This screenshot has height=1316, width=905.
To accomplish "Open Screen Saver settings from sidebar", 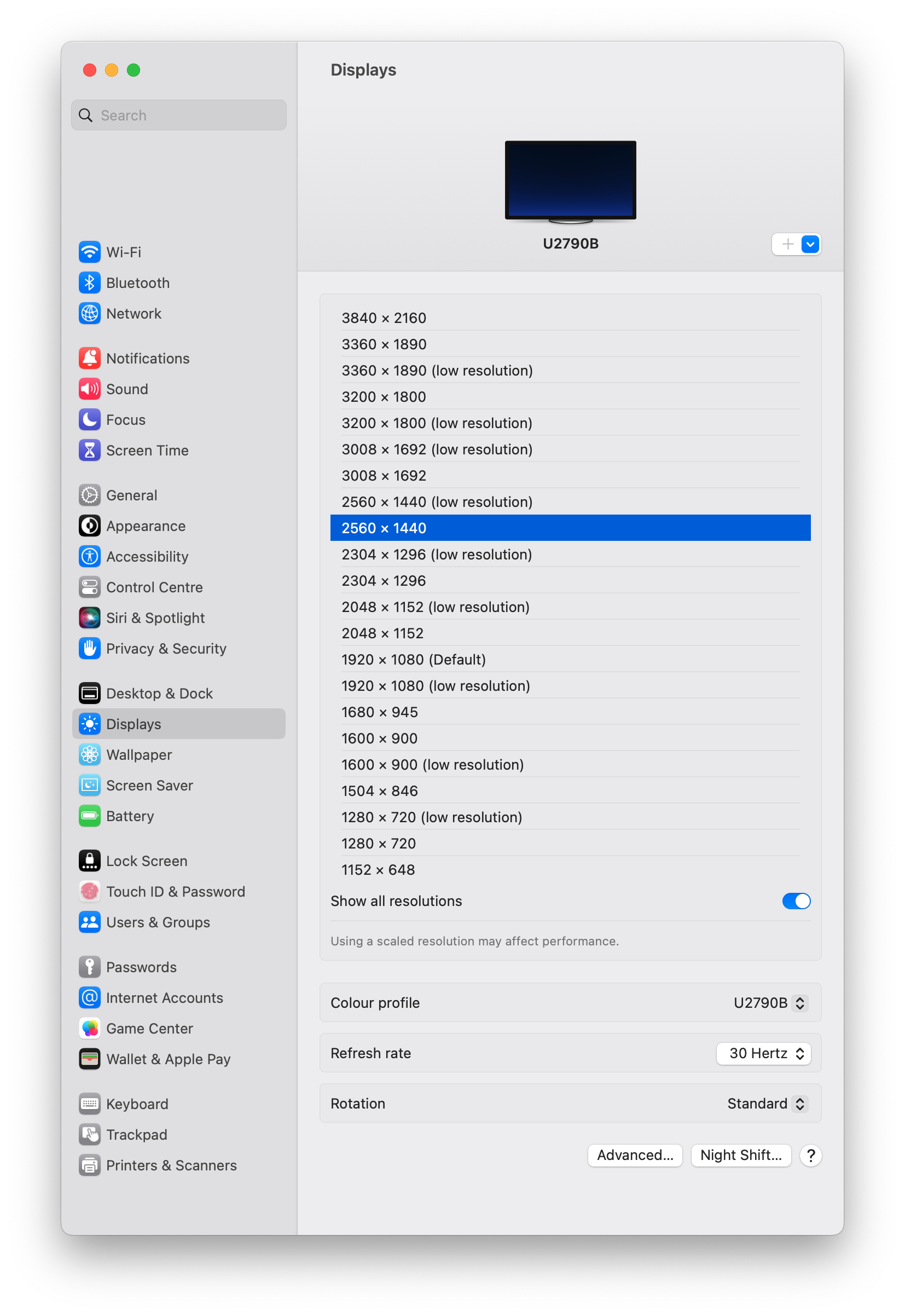I will coord(149,785).
